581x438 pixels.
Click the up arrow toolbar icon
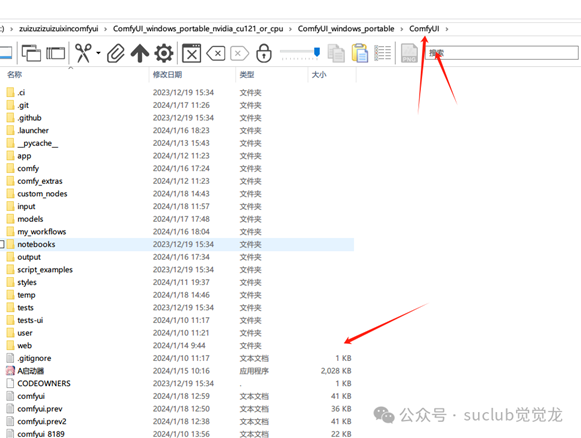(140, 53)
